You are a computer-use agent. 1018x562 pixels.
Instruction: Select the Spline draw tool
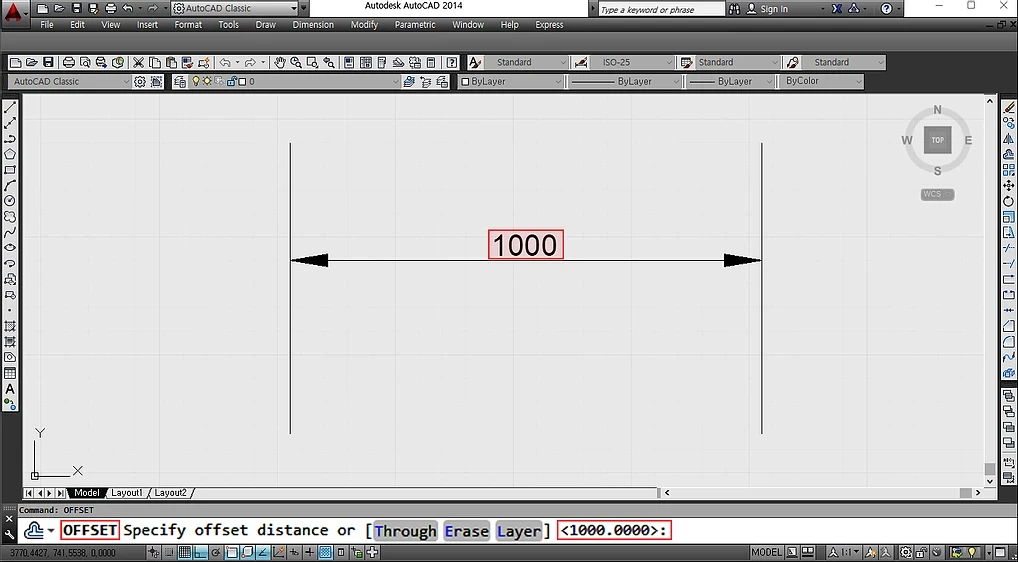[x=10, y=232]
